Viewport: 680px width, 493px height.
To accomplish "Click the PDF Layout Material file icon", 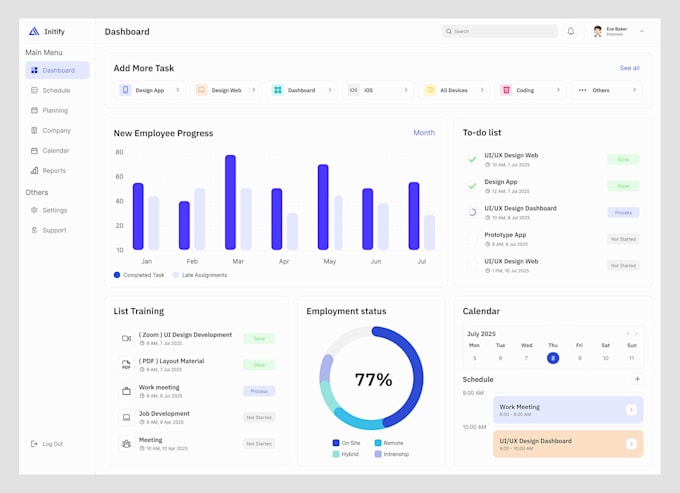I will [126, 365].
